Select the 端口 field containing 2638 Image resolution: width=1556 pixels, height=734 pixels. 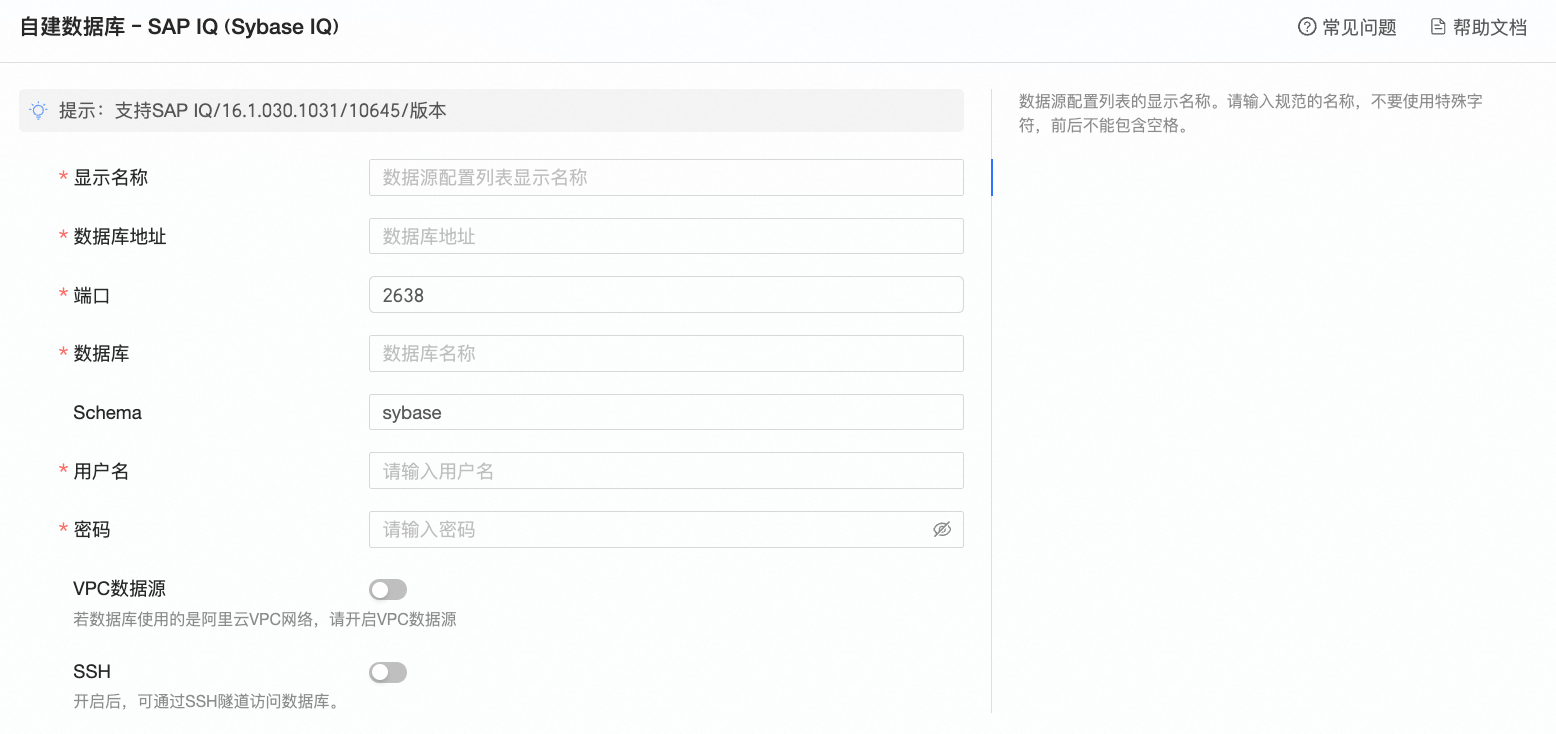point(666,295)
